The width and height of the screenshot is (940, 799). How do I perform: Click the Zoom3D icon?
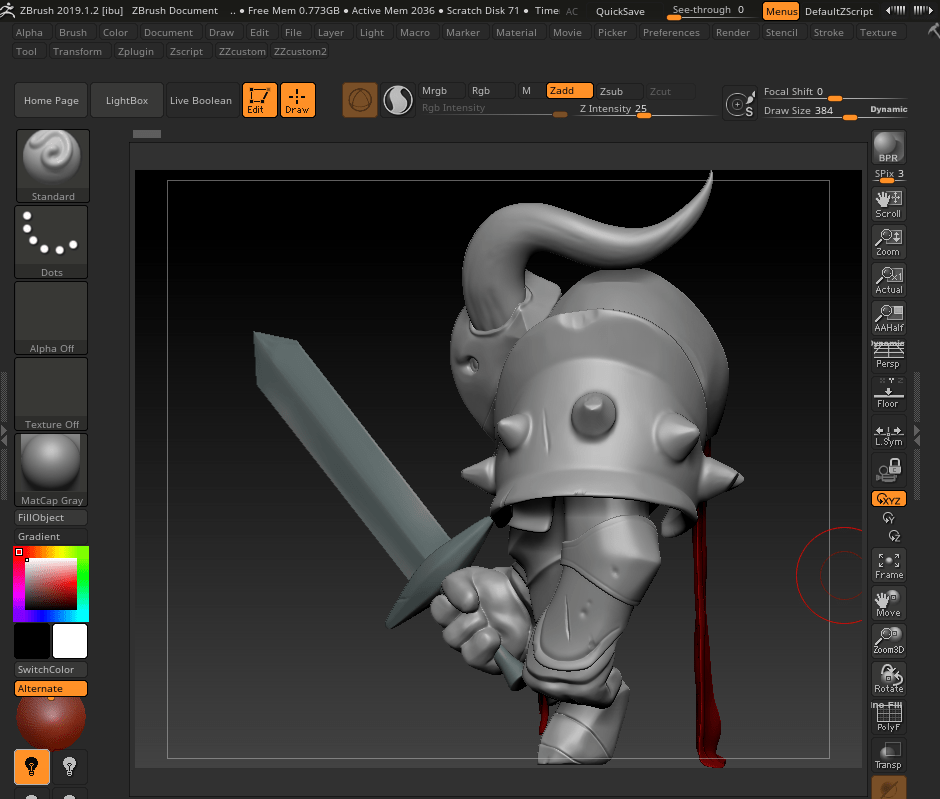(x=888, y=641)
